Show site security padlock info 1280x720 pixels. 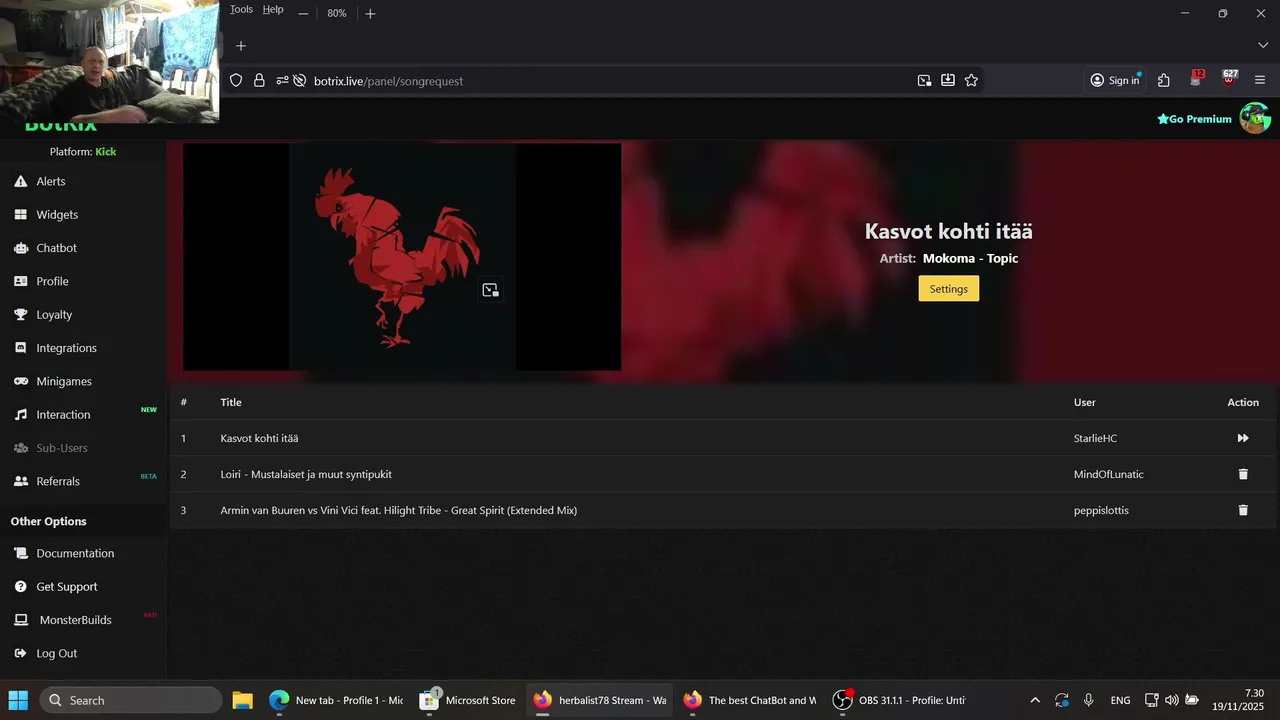259,81
